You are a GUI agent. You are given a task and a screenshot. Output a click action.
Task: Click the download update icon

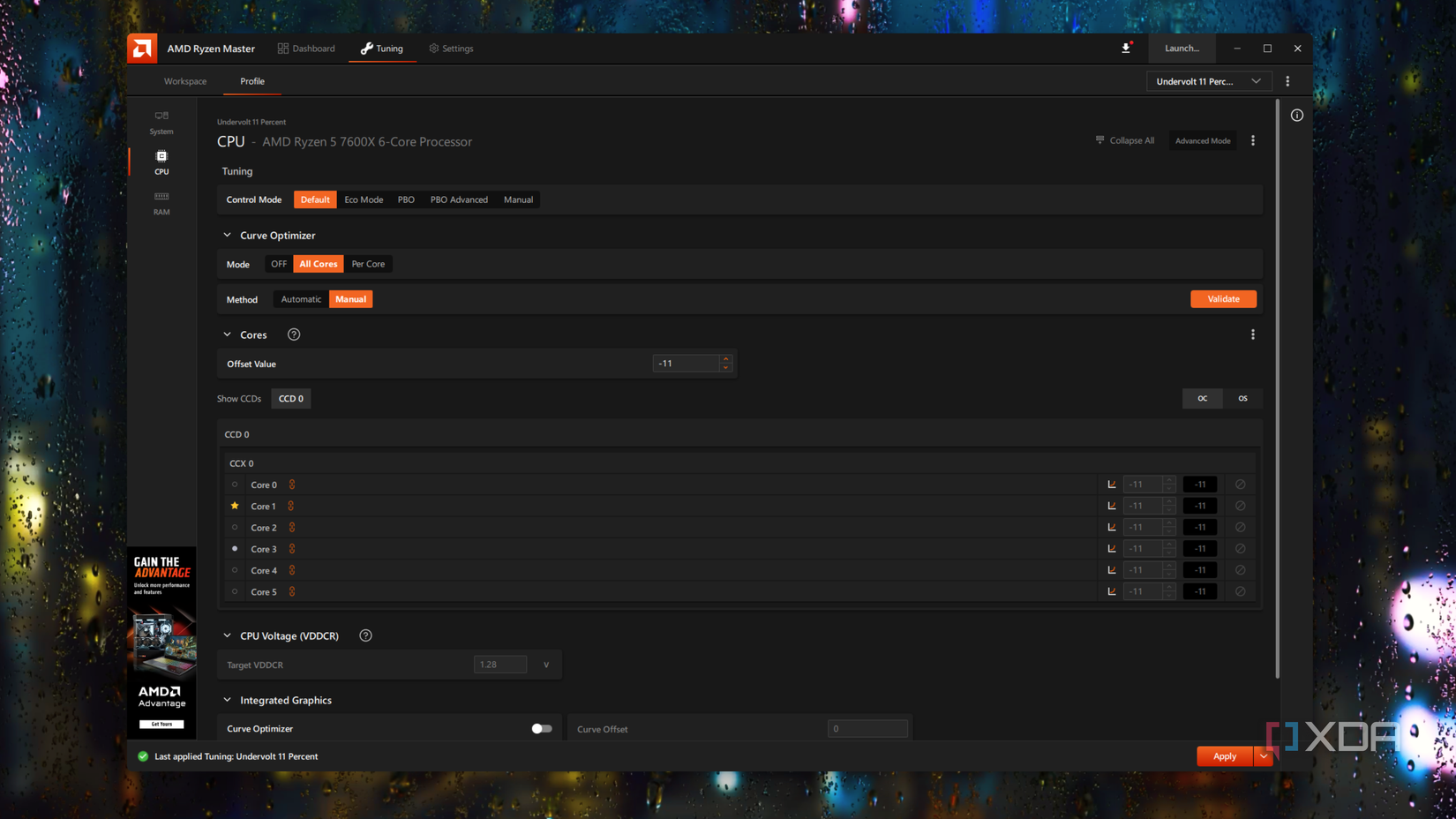pos(1126,49)
